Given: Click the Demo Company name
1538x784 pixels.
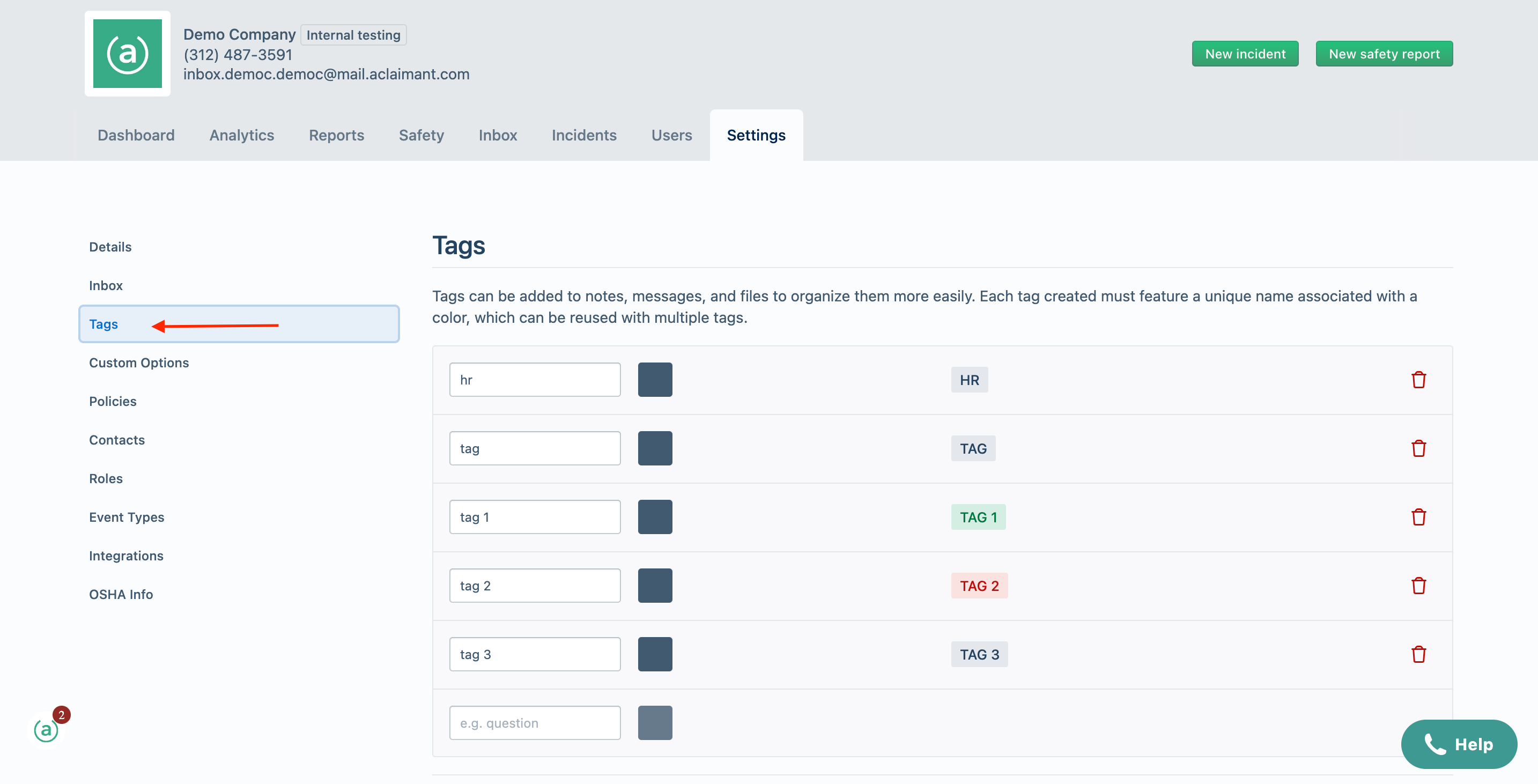Looking at the screenshot, I should coord(239,35).
